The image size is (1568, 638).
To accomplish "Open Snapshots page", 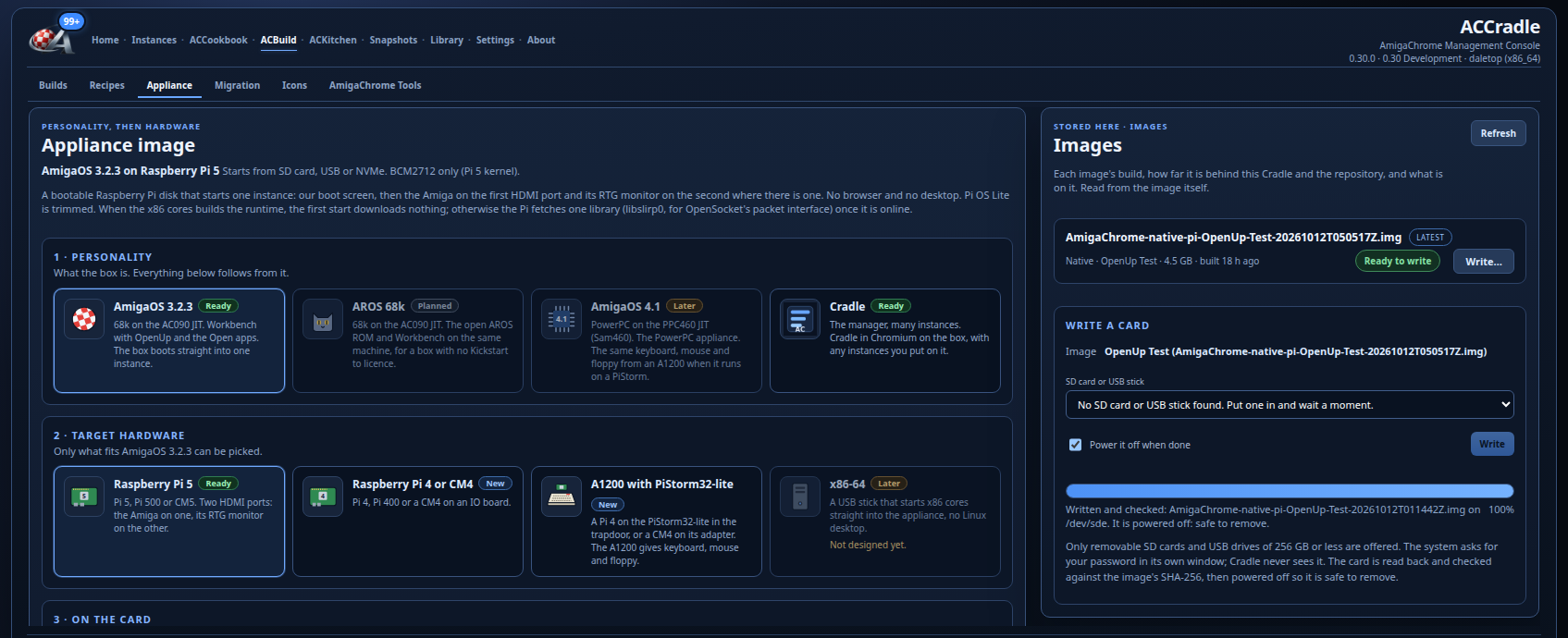I will tap(393, 40).
